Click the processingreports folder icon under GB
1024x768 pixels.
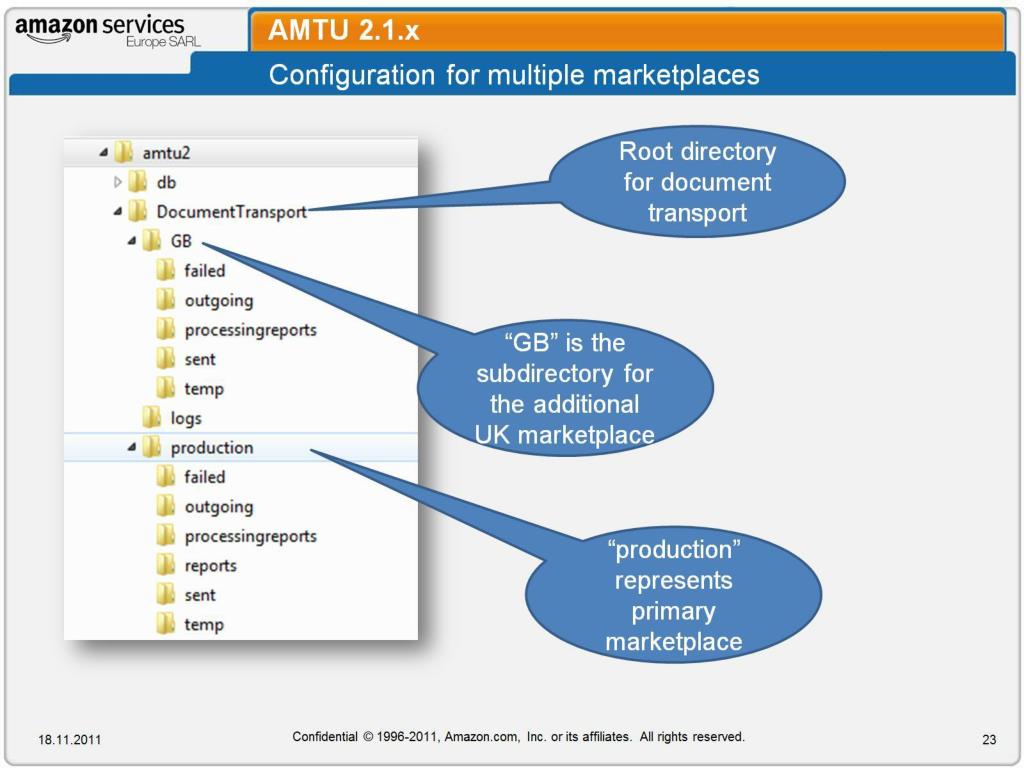point(166,329)
